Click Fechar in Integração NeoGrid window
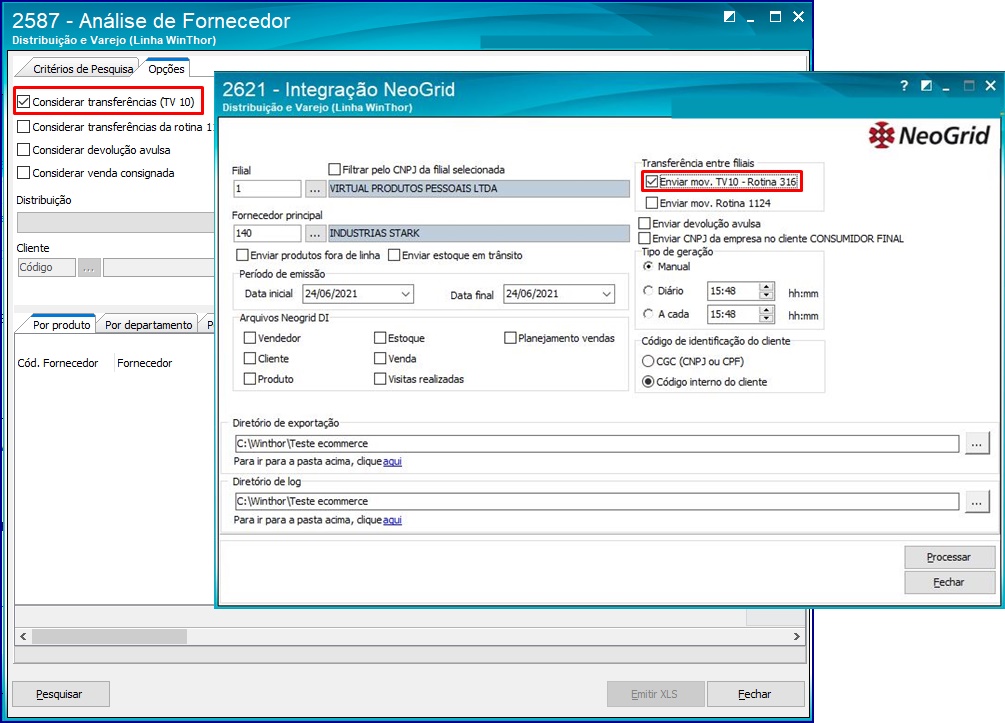The width and height of the screenshot is (1005, 723). point(949,583)
